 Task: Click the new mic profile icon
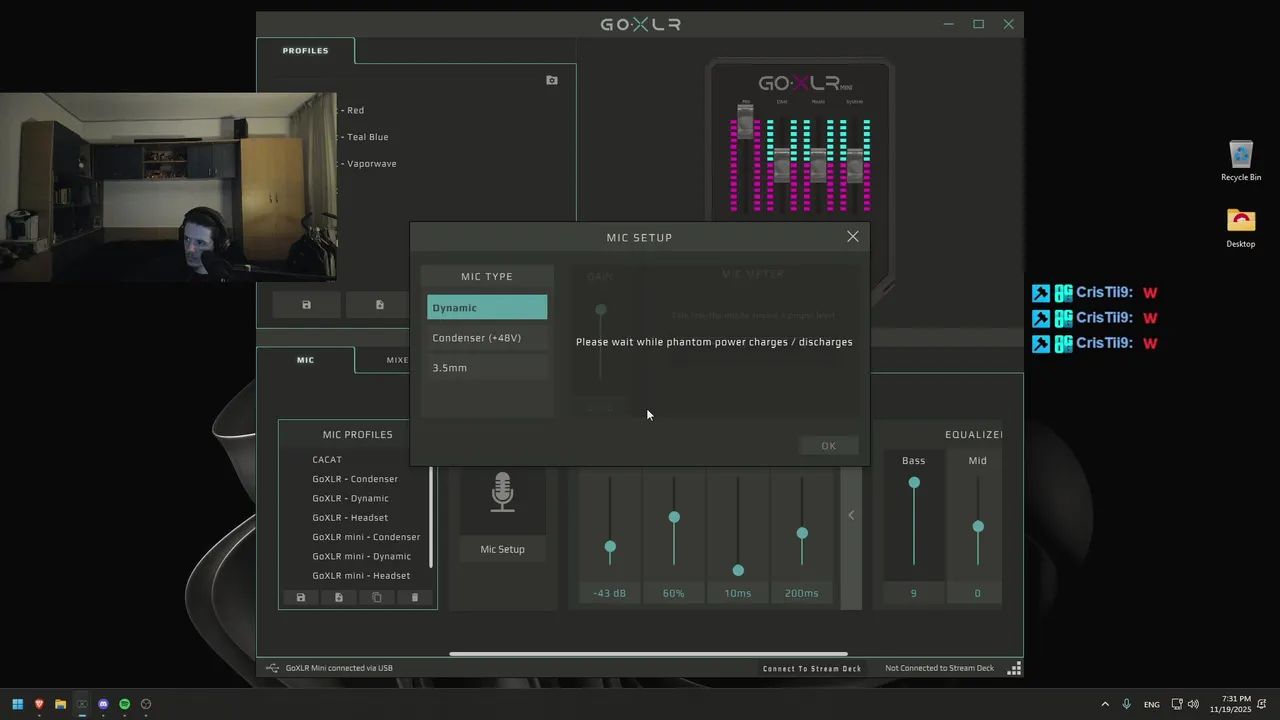coord(339,597)
